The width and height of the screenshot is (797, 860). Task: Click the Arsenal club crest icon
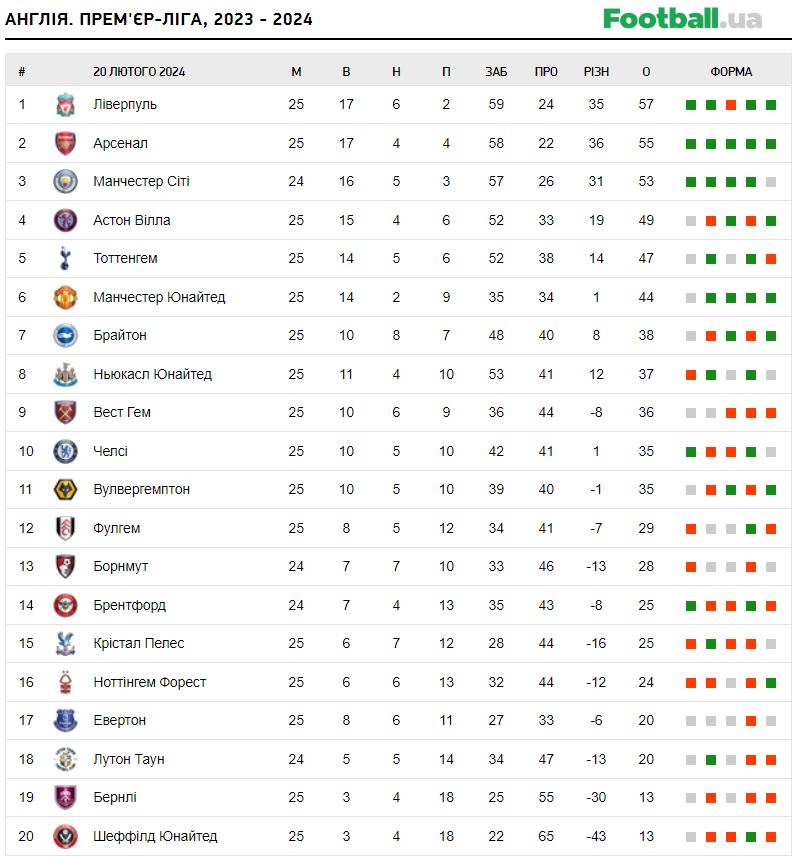(x=65, y=143)
